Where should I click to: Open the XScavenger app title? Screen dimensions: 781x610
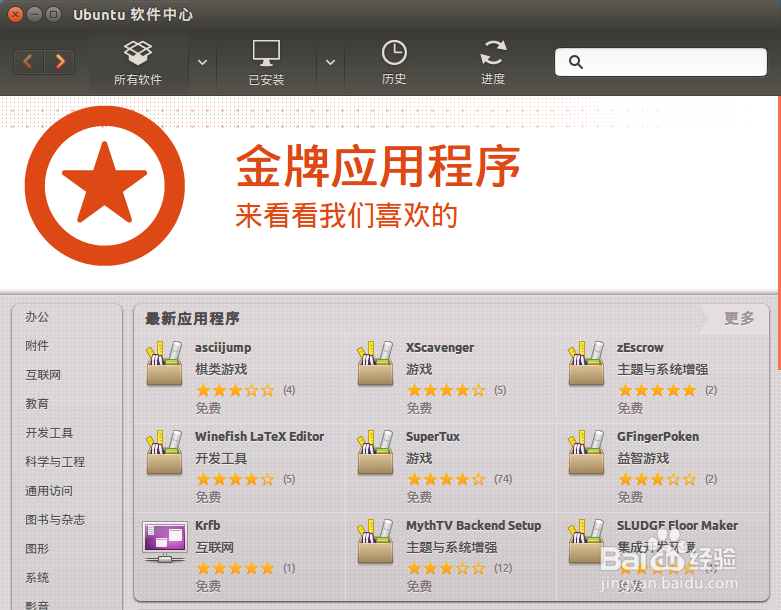(x=440, y=348)
